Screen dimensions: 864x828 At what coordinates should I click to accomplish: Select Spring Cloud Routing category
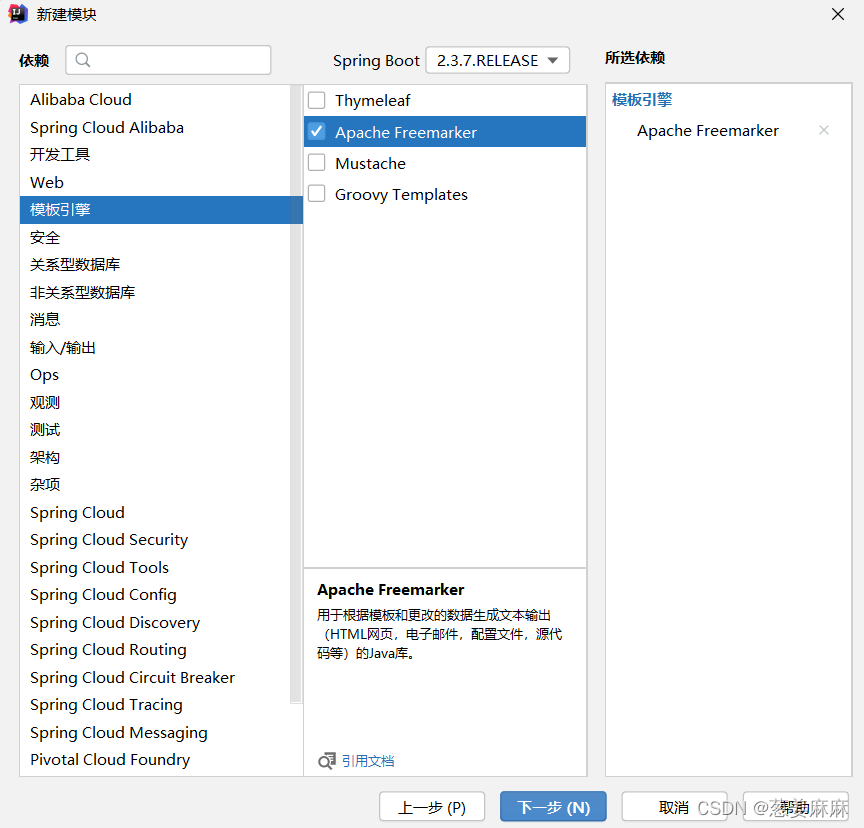click(155, 650)
